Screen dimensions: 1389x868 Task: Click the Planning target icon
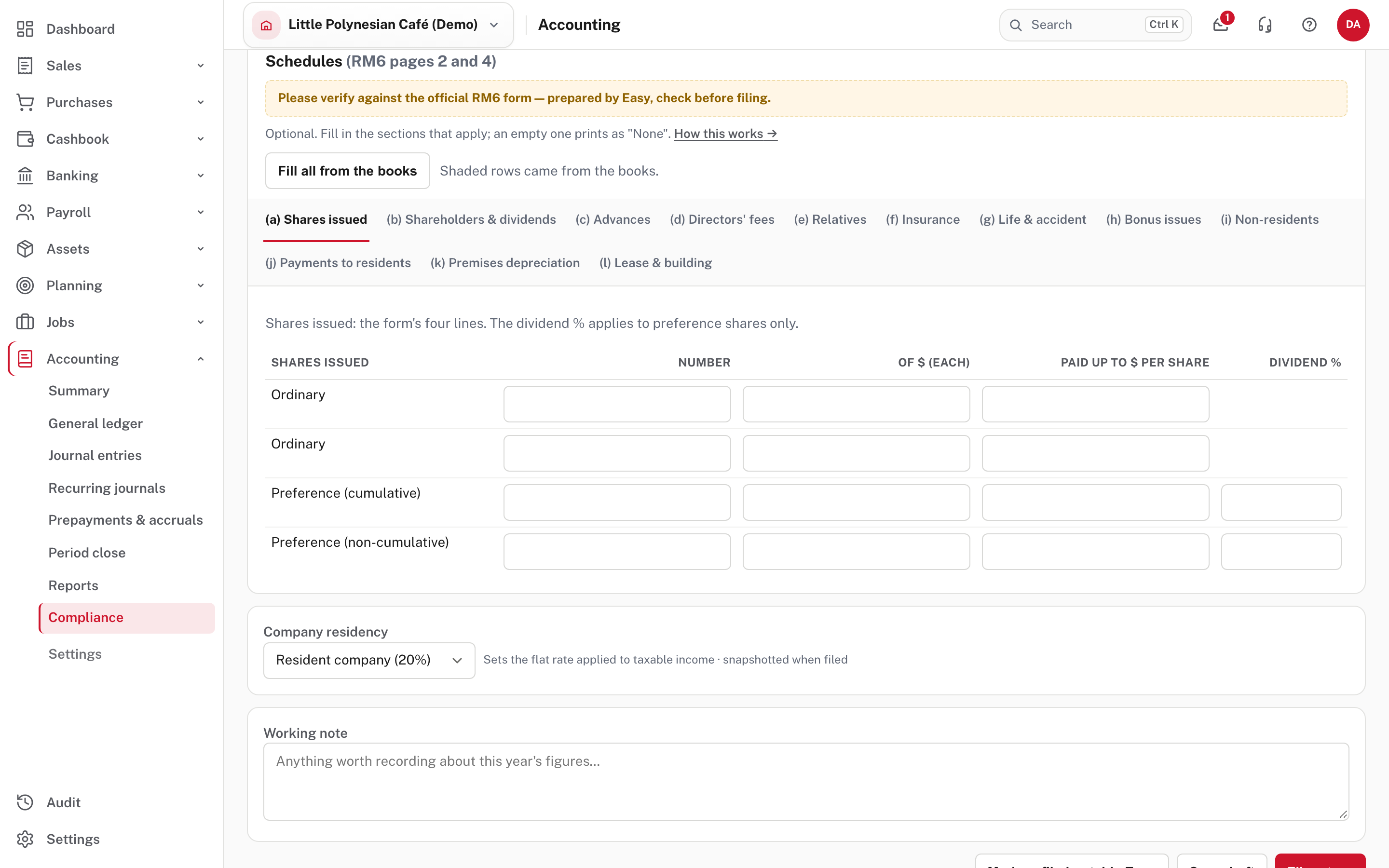pyautogui.click(x=25, y=285)
